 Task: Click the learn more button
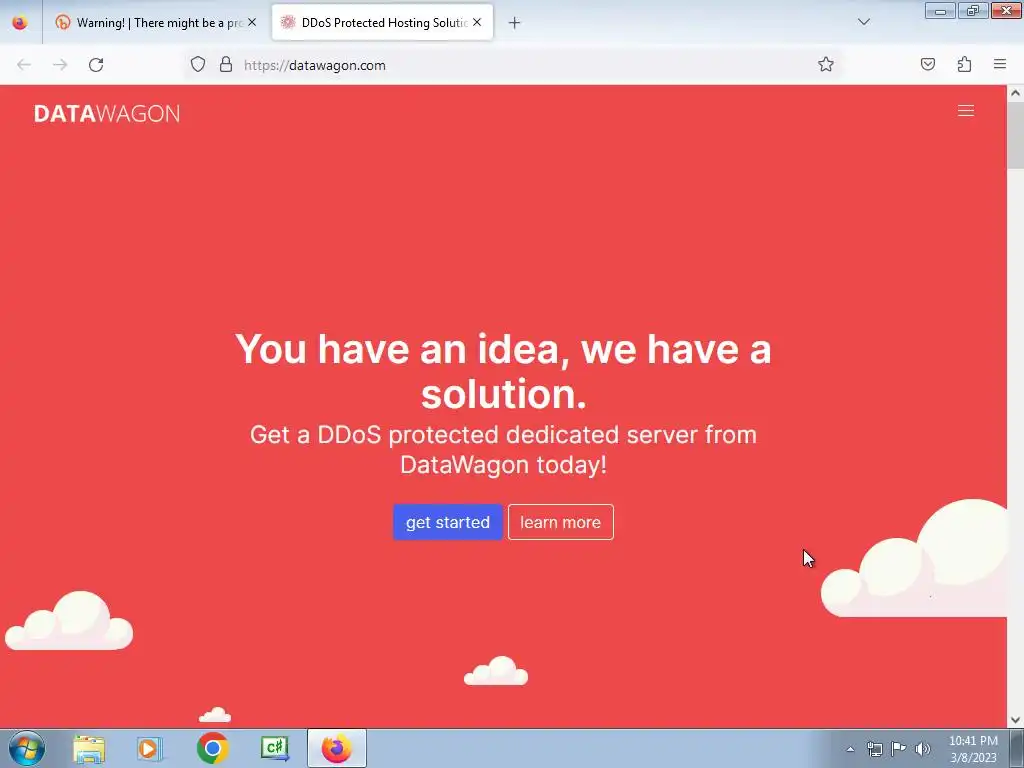pyautogui.click(x=560, y=522)
